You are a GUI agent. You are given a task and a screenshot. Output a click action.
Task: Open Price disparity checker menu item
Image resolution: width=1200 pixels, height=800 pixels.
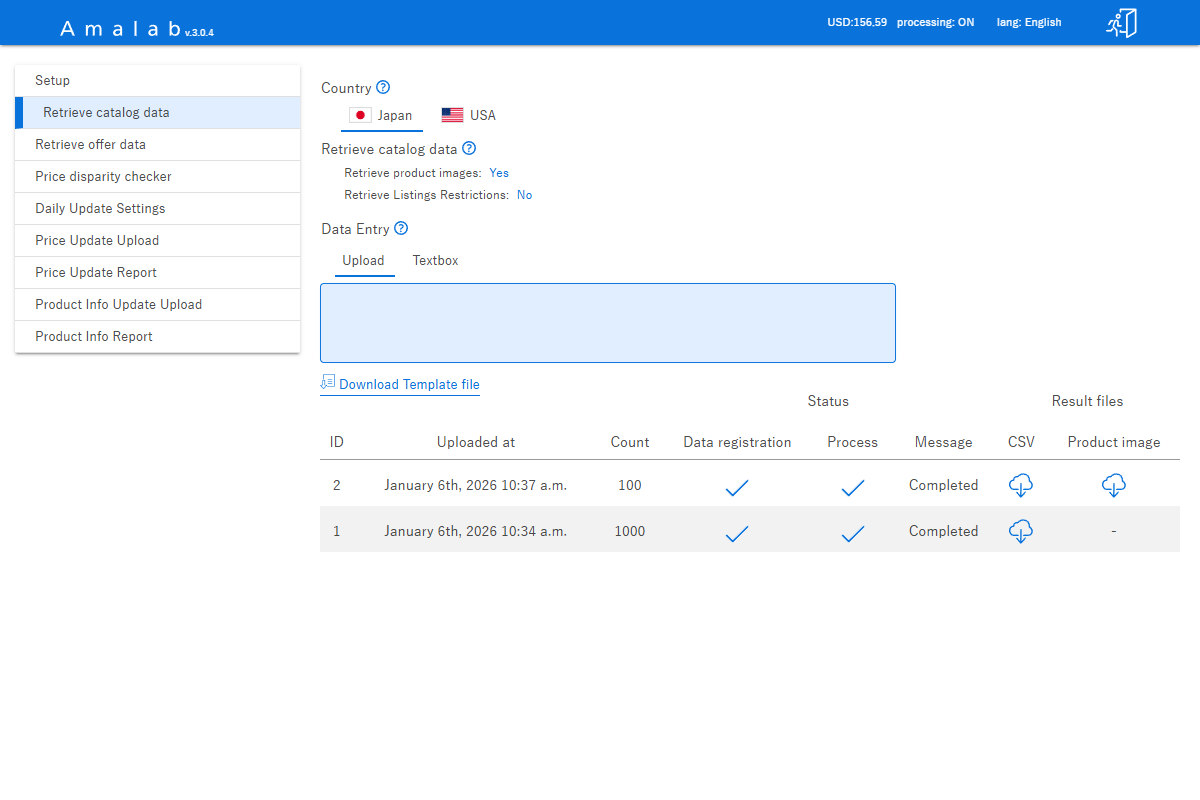tap(103, 177)
